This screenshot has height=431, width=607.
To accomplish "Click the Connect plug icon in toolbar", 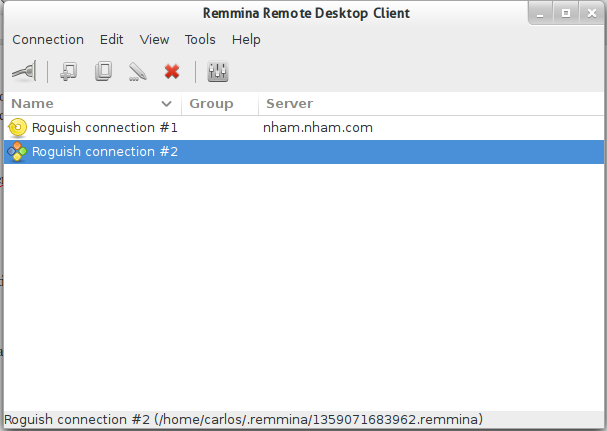I will [x=24, y=71].
